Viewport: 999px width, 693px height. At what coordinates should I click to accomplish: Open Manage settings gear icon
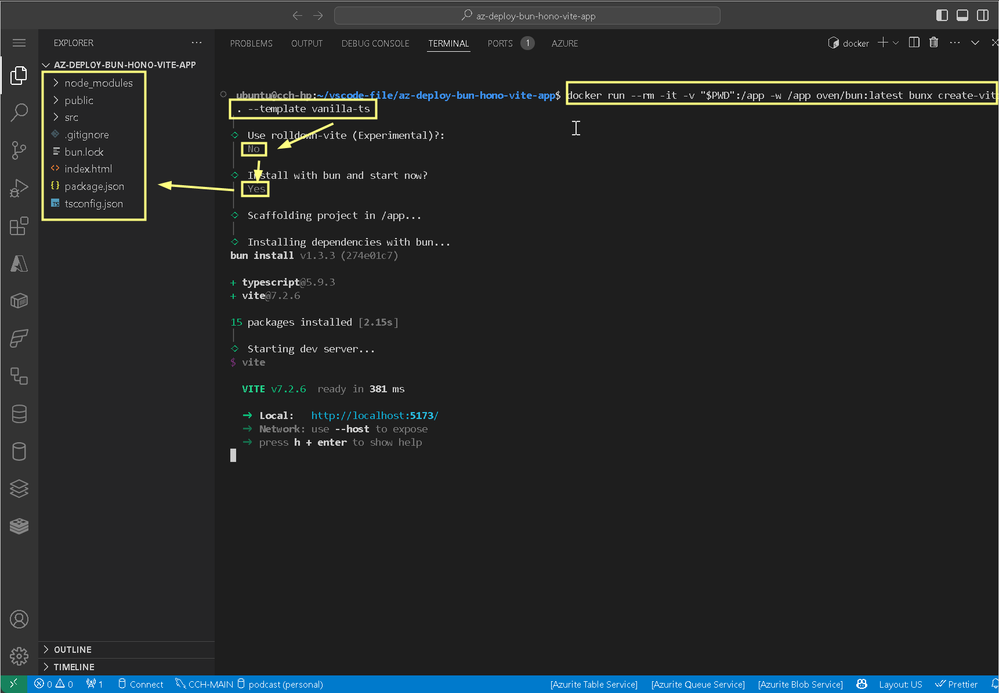[x=19, y=656]
